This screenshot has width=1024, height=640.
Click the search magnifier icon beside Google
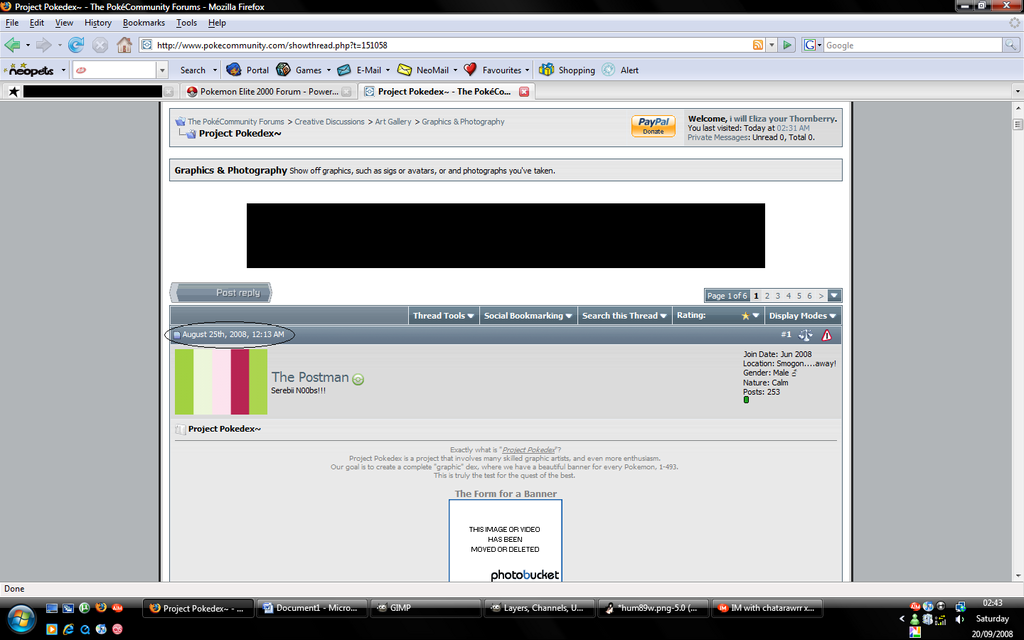point(1010,45)
